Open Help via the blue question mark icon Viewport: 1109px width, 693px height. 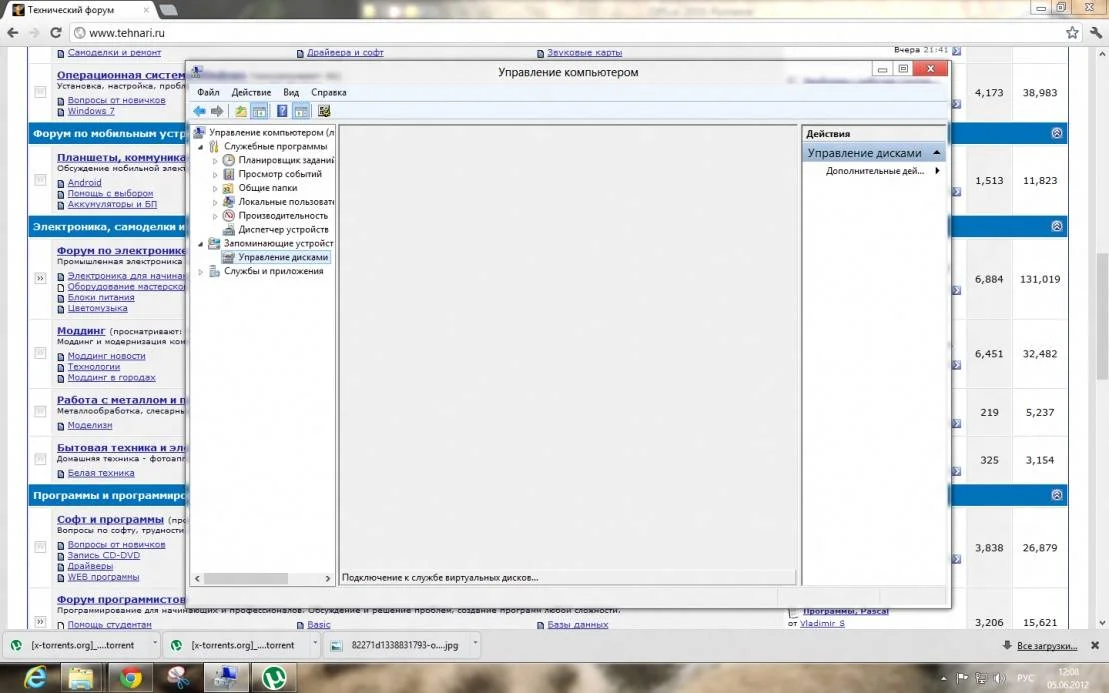tap(282, 111)
